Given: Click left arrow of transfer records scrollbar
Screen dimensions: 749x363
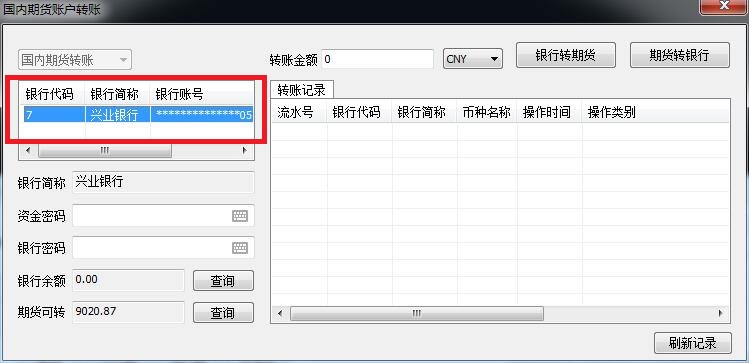Looking at the screenshot, I should coord(280,313).
